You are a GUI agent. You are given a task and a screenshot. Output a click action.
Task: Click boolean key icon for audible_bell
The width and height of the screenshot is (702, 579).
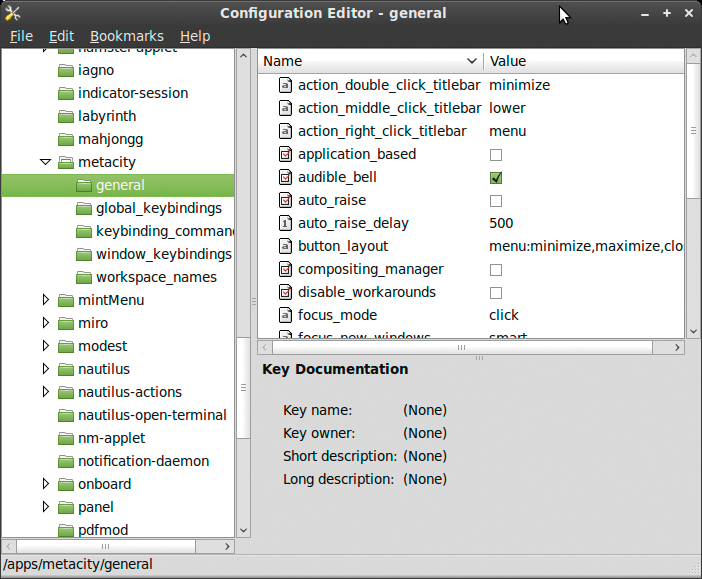pyautogui.click(x=285, y=177)
